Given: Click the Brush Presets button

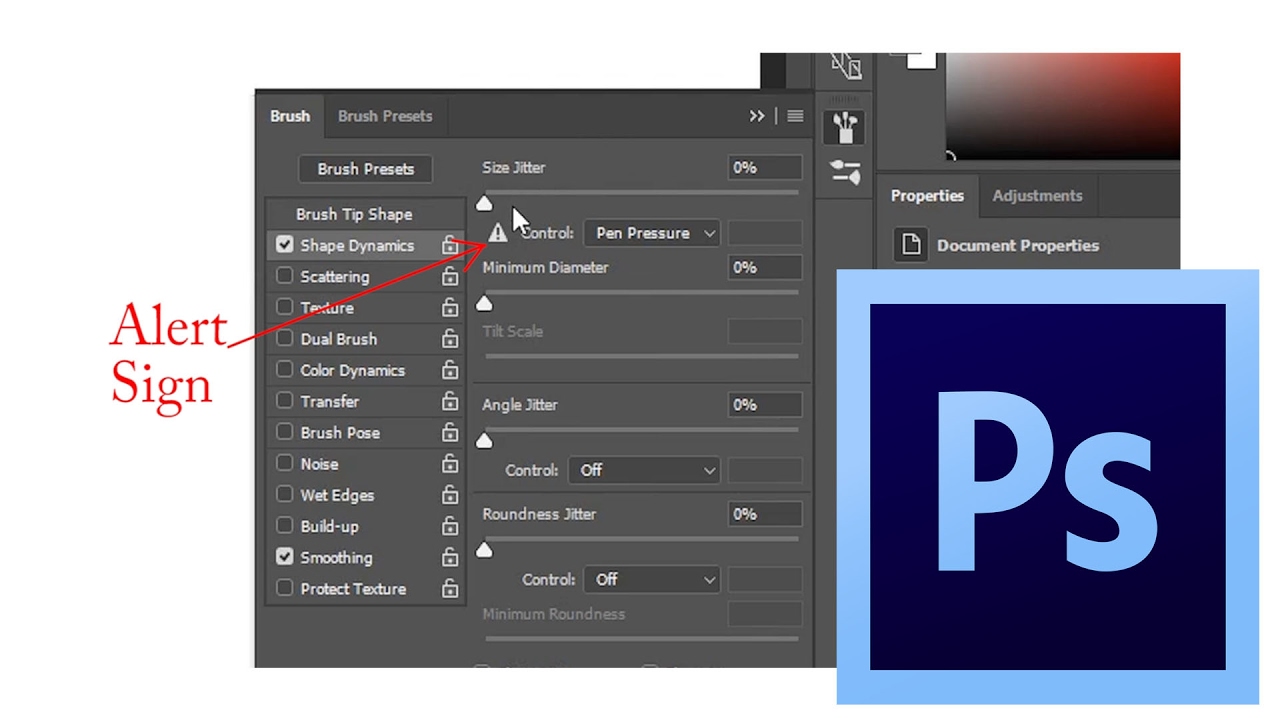Looking at the screenshot, I should click(x=365, y=169).
